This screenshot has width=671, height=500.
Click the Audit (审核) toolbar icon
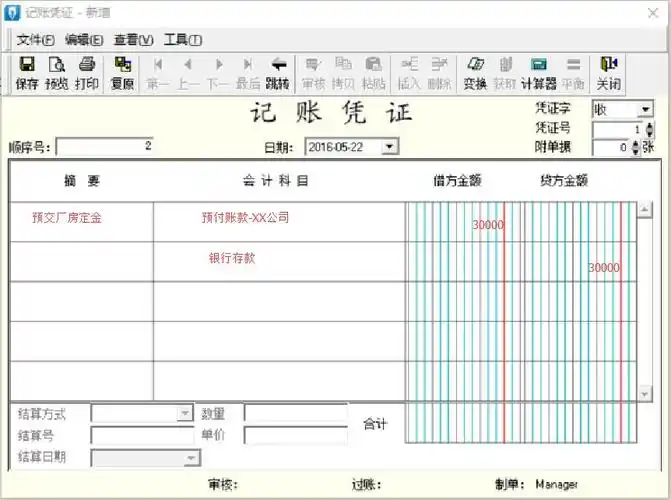pyautogui.click(x=313, y=73)
